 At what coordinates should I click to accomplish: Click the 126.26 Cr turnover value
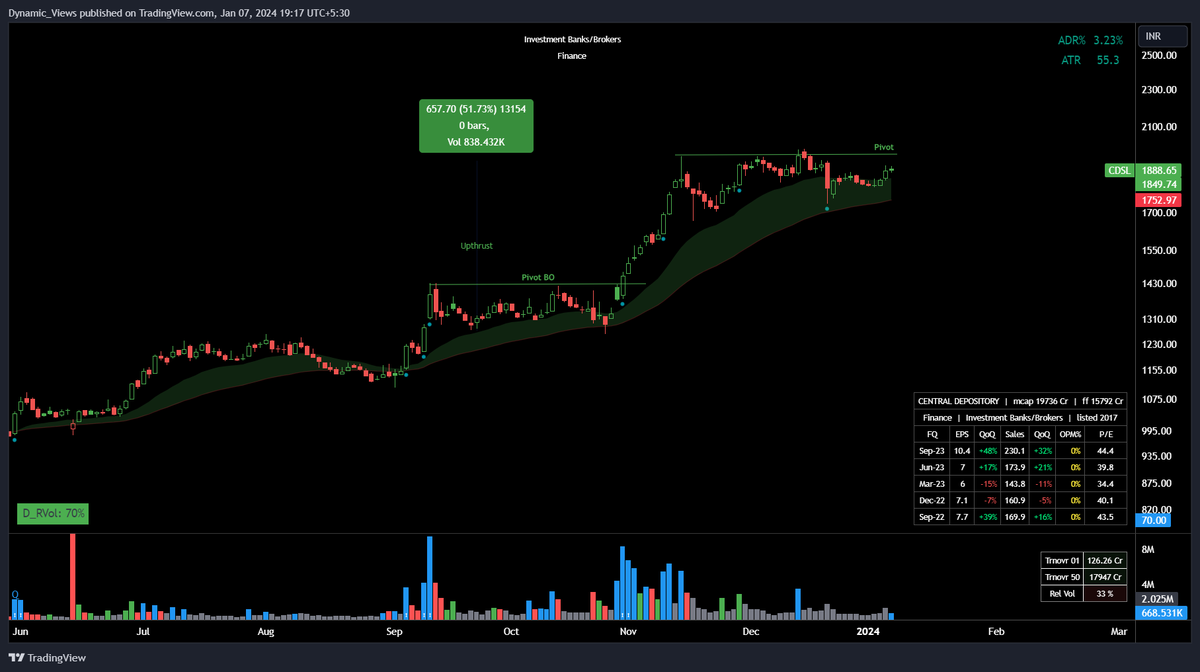[1104, 561]
